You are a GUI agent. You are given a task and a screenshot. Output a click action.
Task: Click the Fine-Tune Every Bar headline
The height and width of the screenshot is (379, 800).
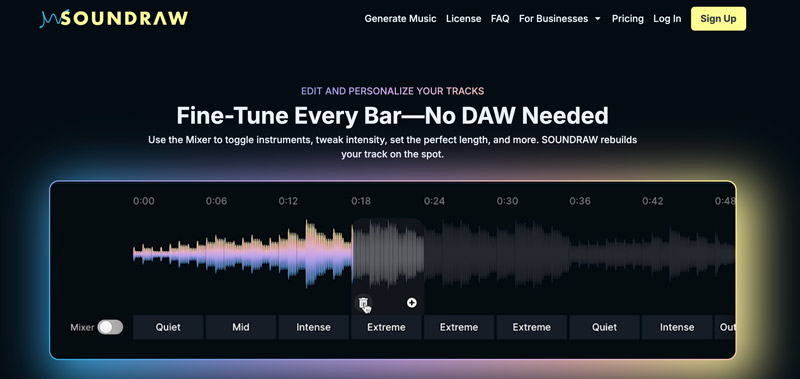point(392,115)
